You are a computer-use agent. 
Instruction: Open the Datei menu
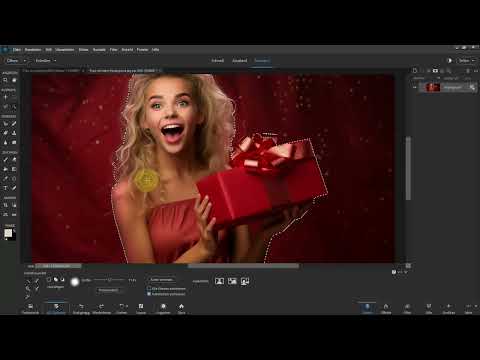coord(17,50)
